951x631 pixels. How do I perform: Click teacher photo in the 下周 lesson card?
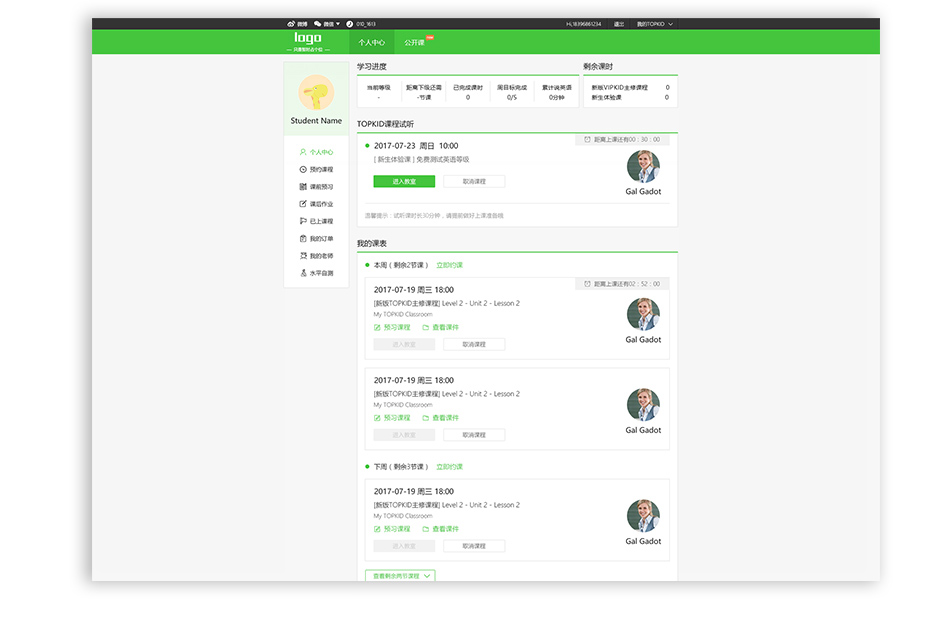click(x=644, y=516)
